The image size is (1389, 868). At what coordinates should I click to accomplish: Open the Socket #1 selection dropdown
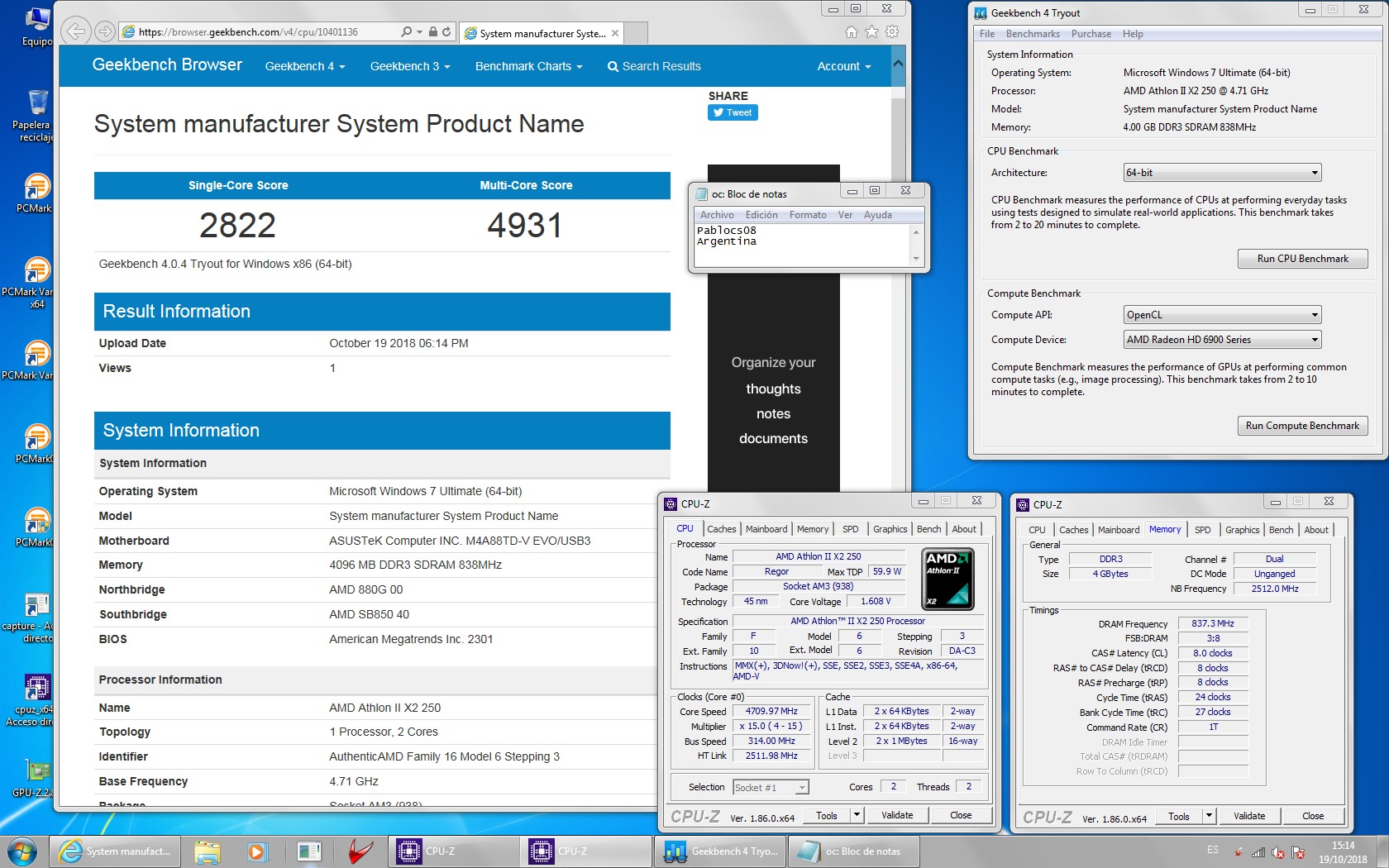coord(771,788)
